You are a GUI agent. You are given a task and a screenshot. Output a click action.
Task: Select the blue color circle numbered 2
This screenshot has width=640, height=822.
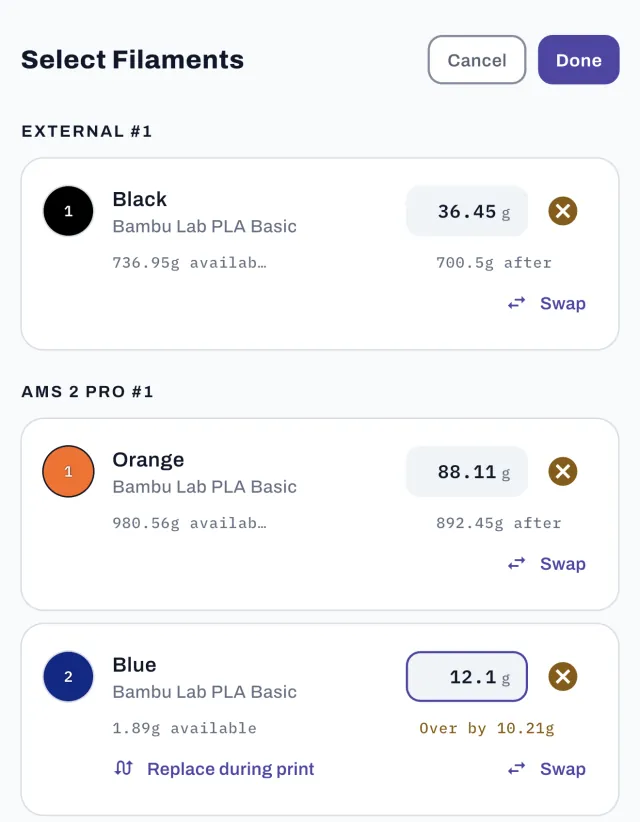(68, 676)
